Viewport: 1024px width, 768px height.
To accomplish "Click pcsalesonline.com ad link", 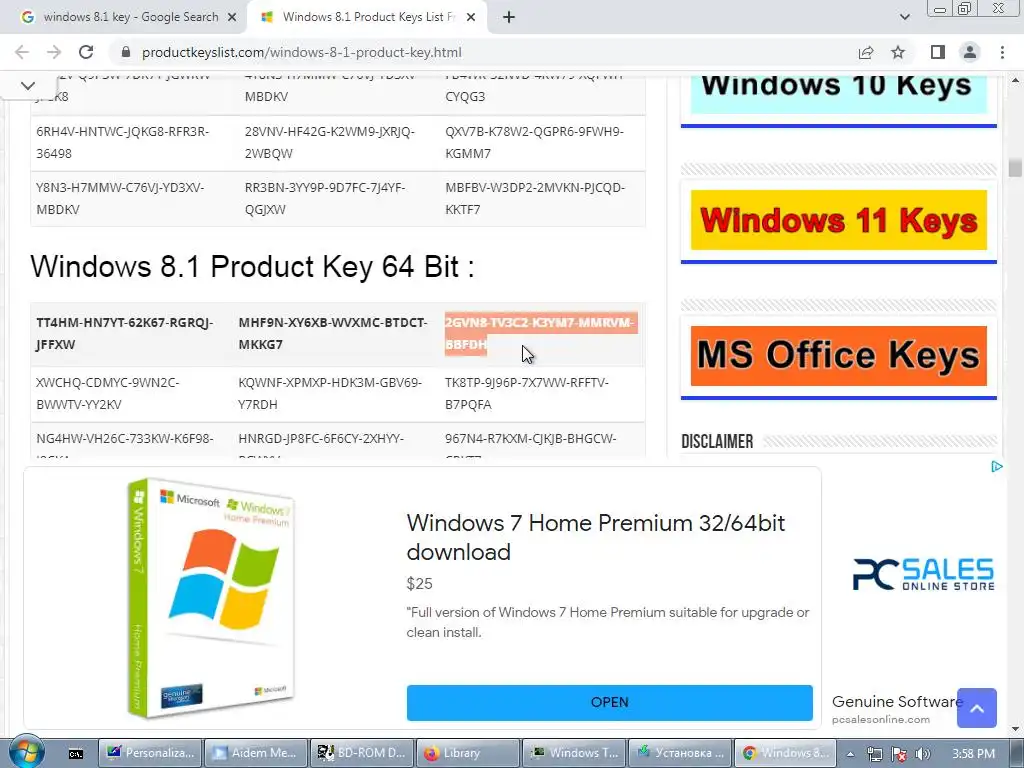I will tap(880, 719).
